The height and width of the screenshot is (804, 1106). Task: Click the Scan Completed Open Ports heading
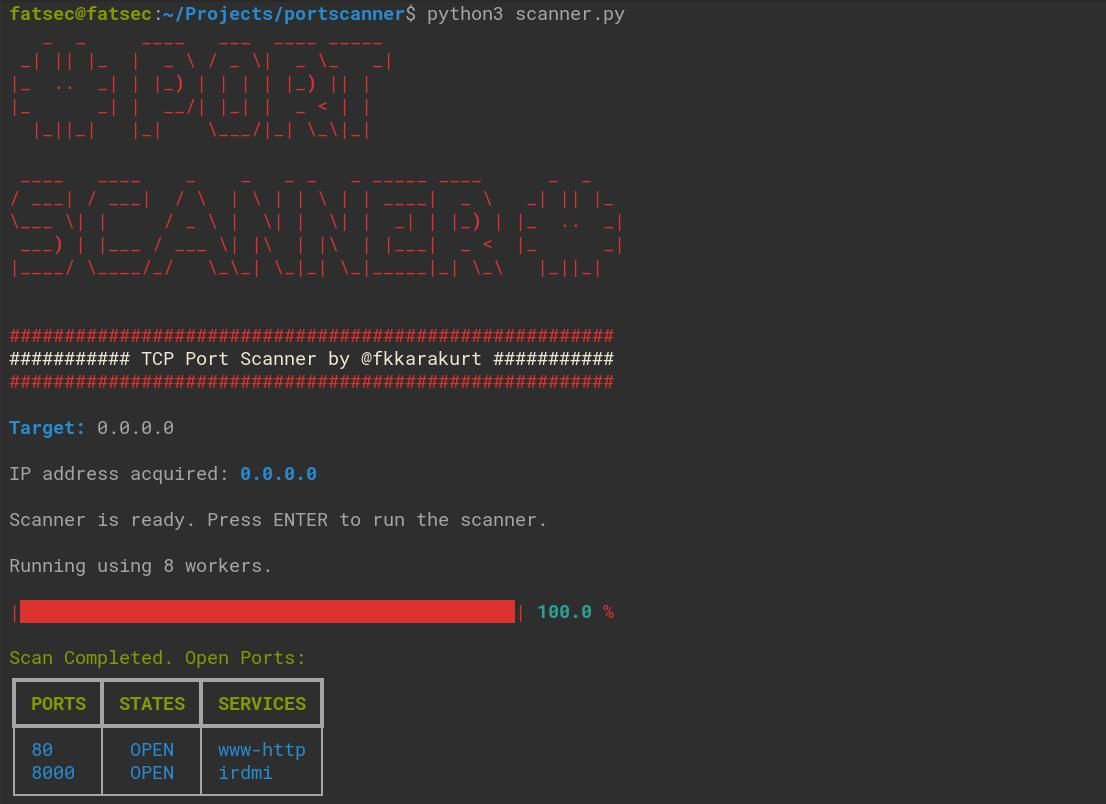[x=157, y=657]
